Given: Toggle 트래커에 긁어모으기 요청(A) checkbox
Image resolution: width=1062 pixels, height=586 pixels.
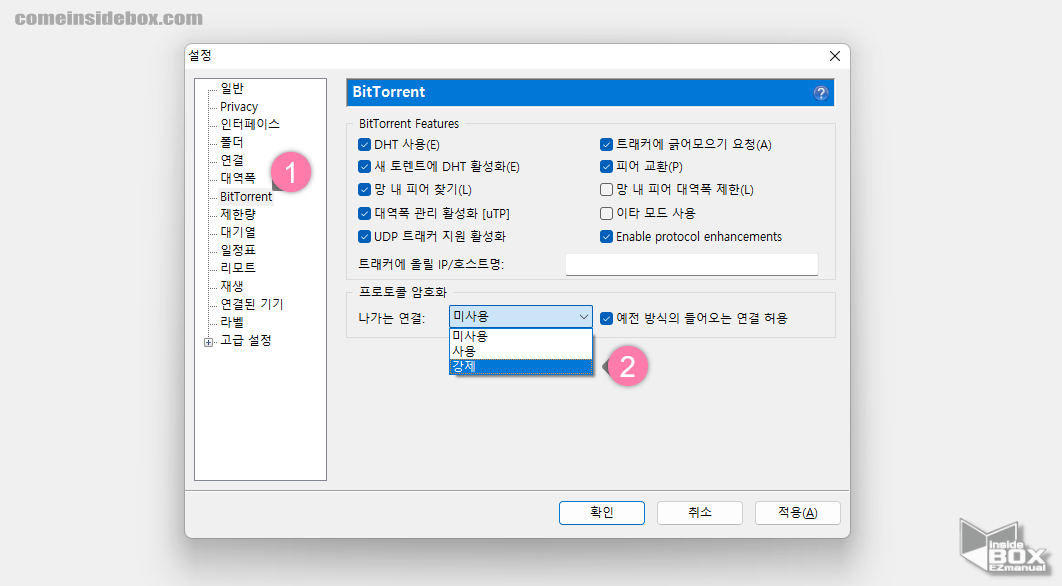Looking at the screenshot, I should [606, 144].
